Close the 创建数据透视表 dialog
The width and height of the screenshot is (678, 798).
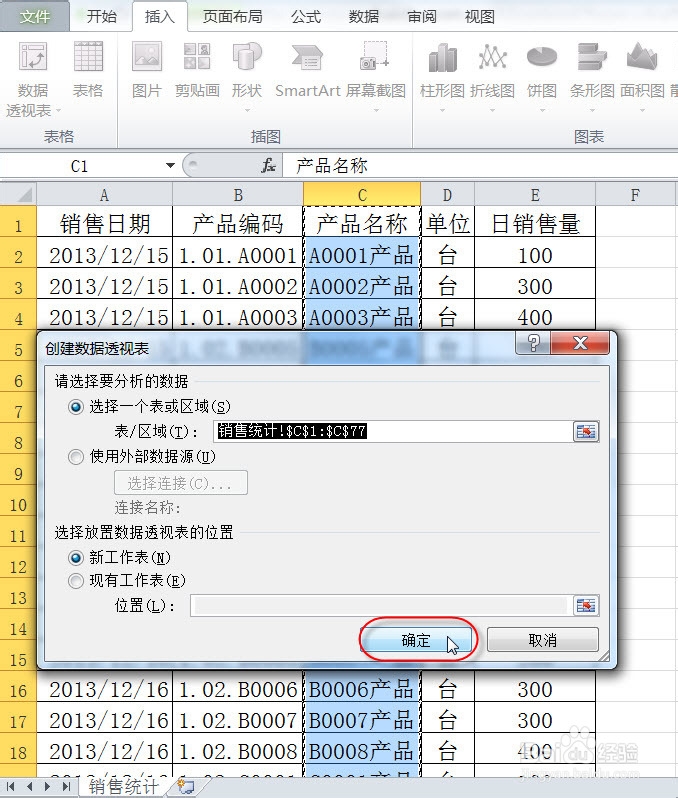click(580, 343)
